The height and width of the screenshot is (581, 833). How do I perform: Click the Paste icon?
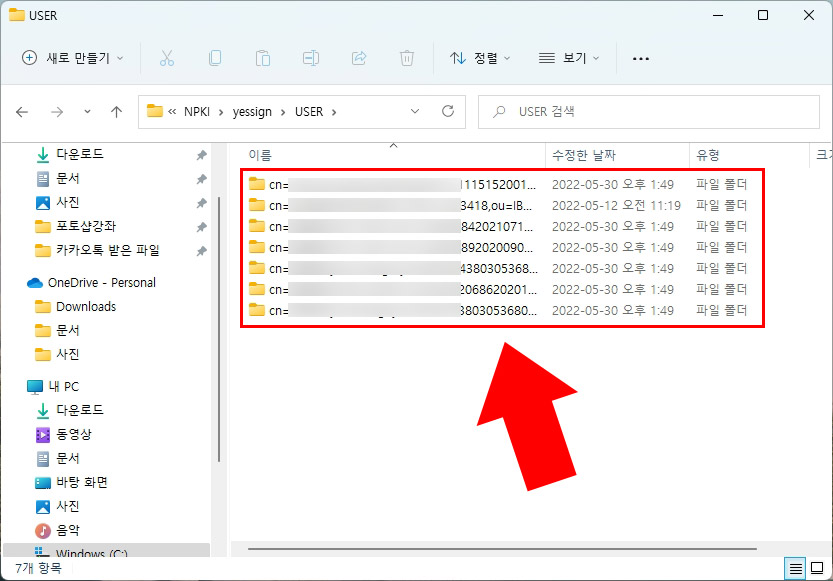coord(263,58)
